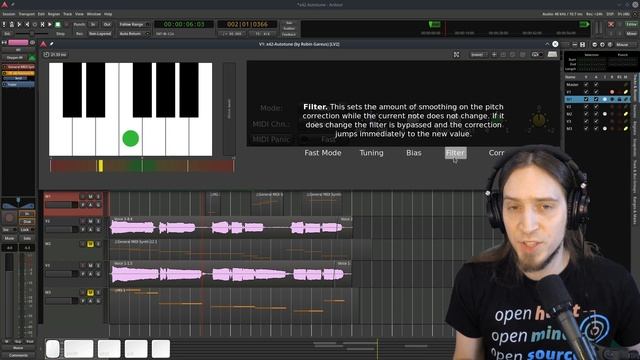Enable loop playback in the transport bar
The image size is (640, 360).
click(35, 24)
